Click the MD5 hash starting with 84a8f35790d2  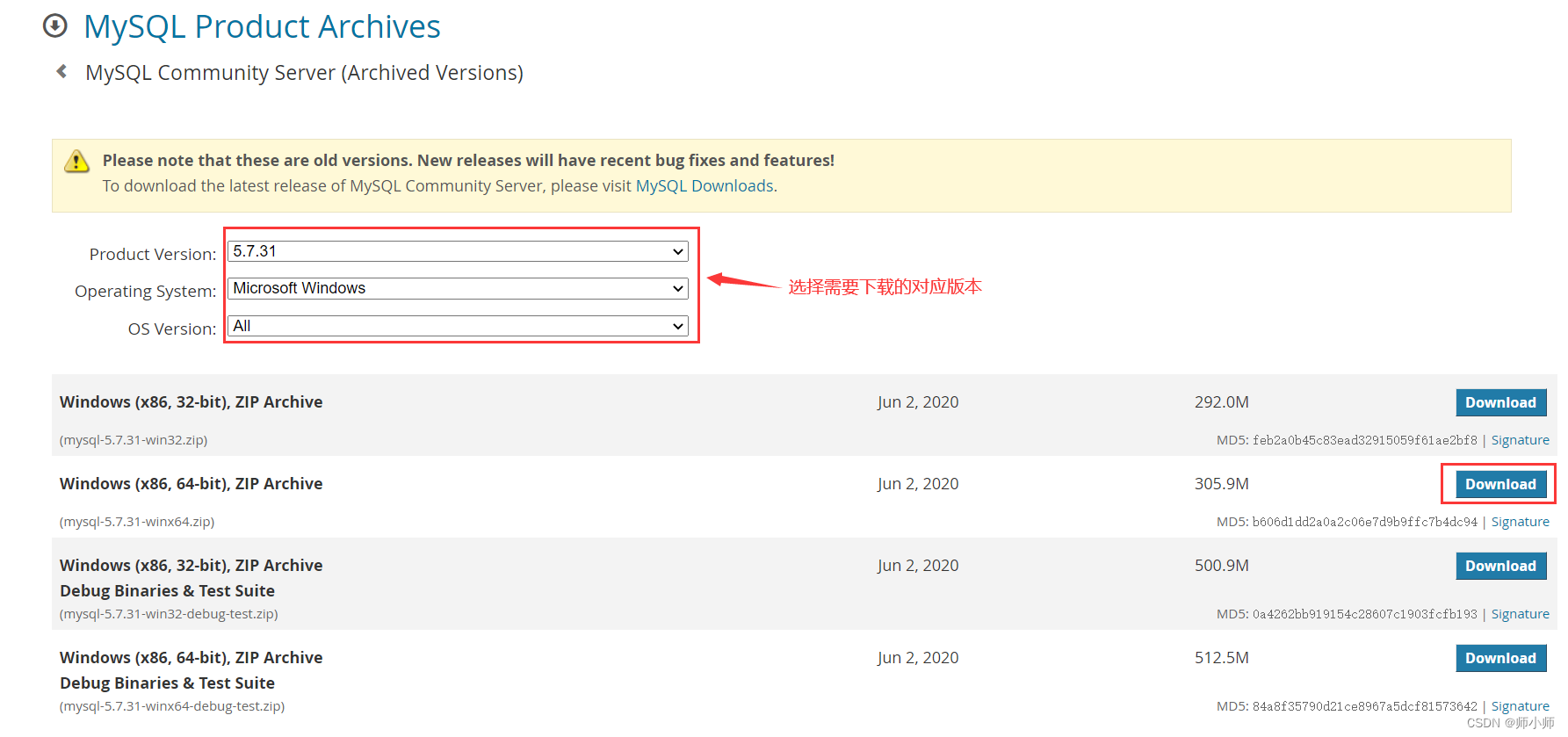1365,706
